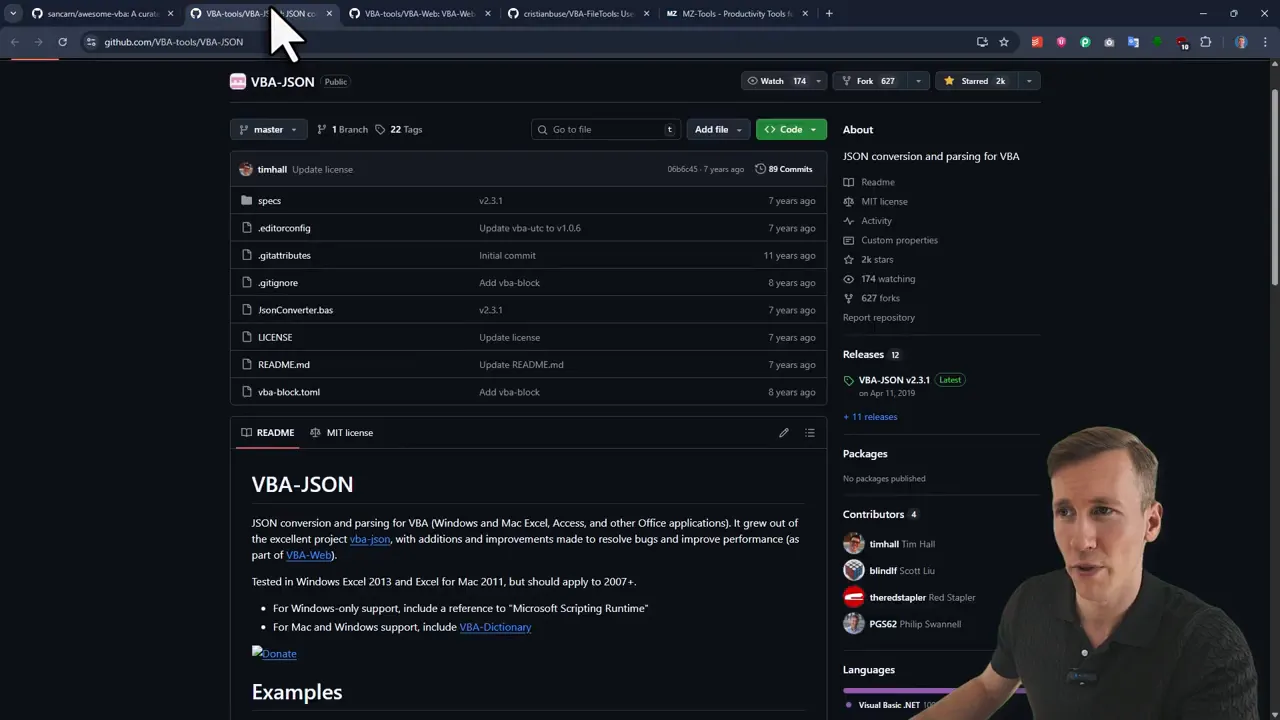1280x720 pixels.
Task: Follow the VBA-Dictionary link
Action: (495, 627)
